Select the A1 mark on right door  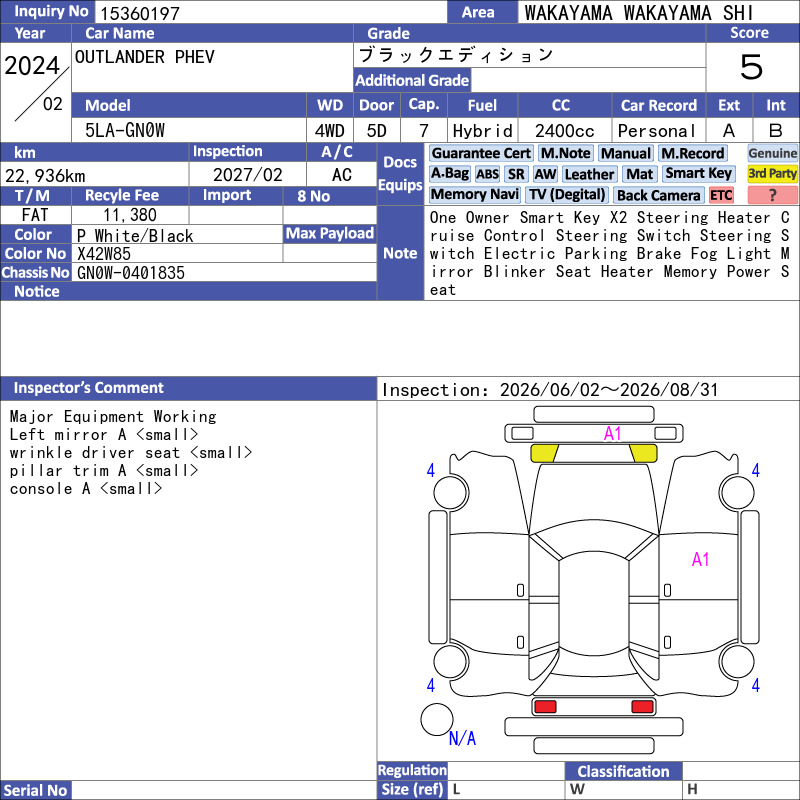(x=701, y=560)
